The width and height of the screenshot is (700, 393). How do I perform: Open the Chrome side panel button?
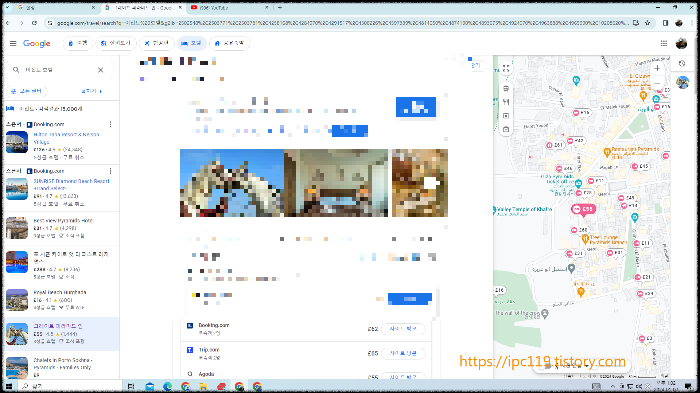(x=665, y=23)
